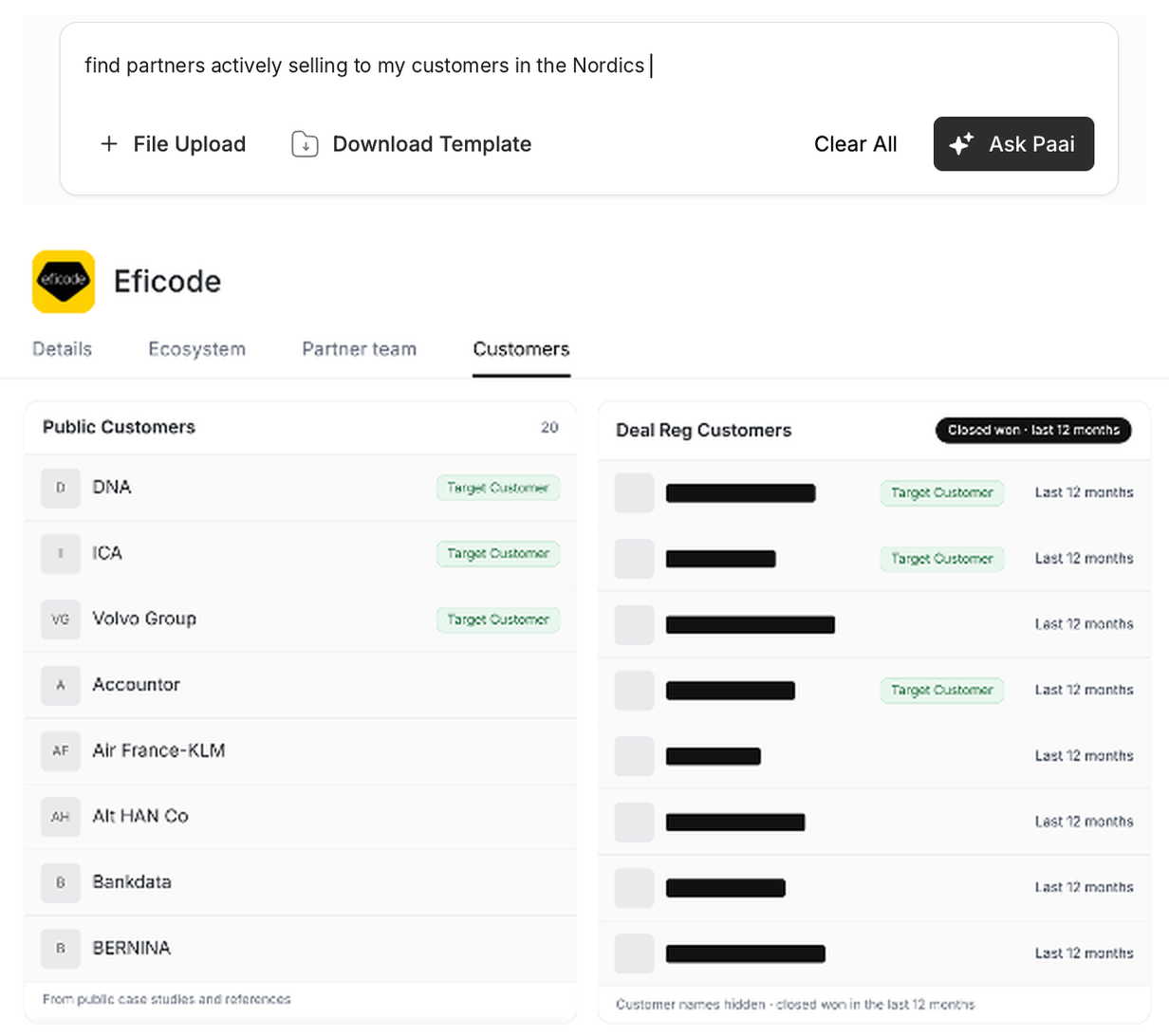Click the D avatar for DNA
The height and width of the screenshot is (1036, 1169).
tap(61, 488)
